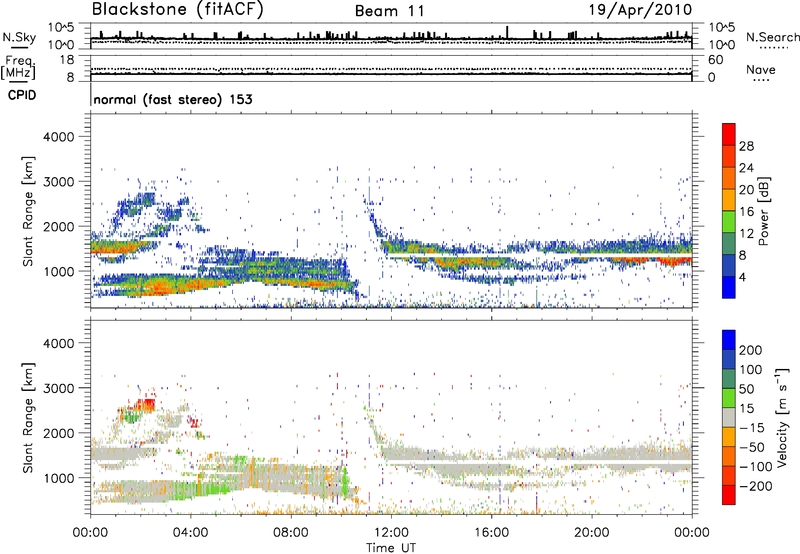
Task: Pick the light green 12–16 dB power swatch
Action: (x=729, y=222)
